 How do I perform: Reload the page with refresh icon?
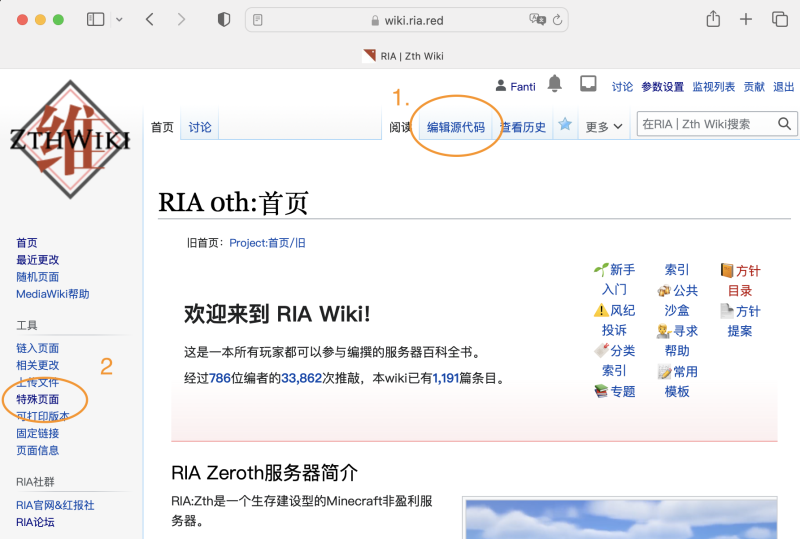[x=557, y=20]
